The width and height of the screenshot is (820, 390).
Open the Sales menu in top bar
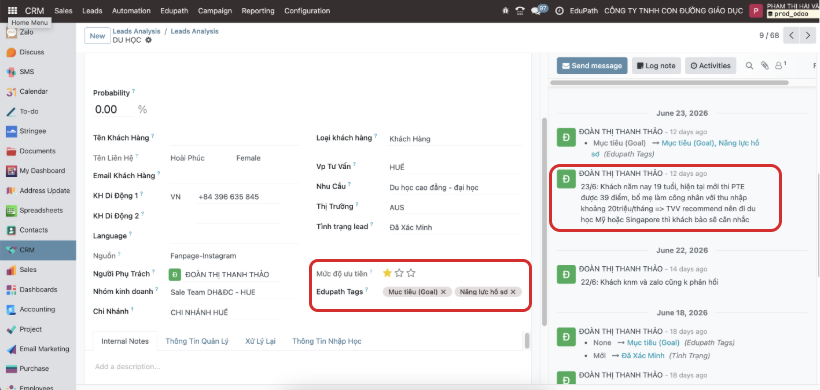[63, 10]
